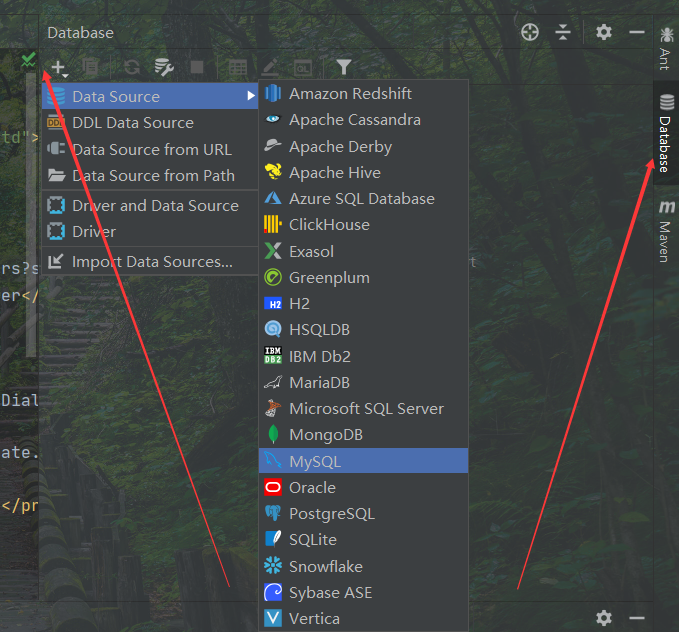Open Database panel settings gear icon
The width and height of the screenshot is (679, 632).
tap(604, 32)
